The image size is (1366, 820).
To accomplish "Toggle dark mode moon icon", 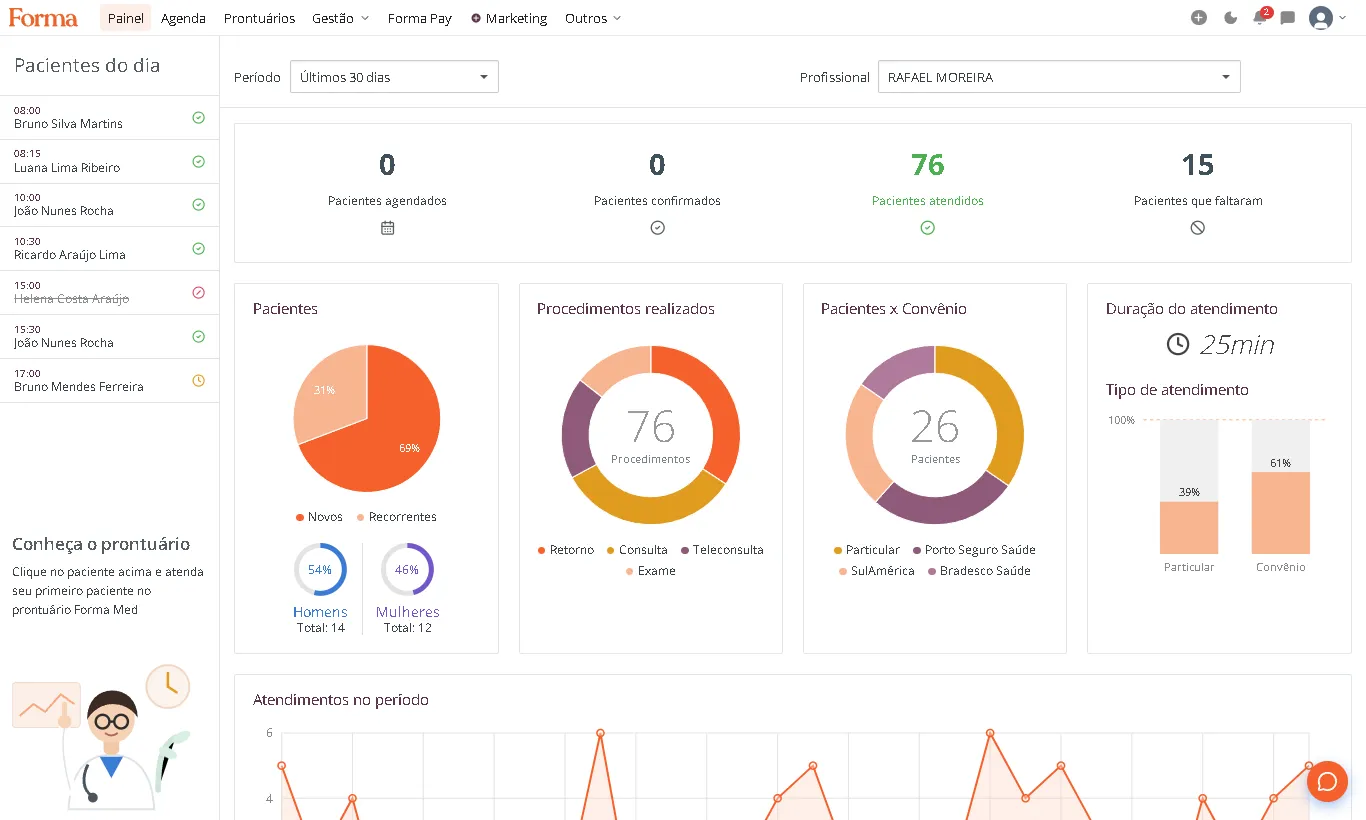I will (1230, 18).
